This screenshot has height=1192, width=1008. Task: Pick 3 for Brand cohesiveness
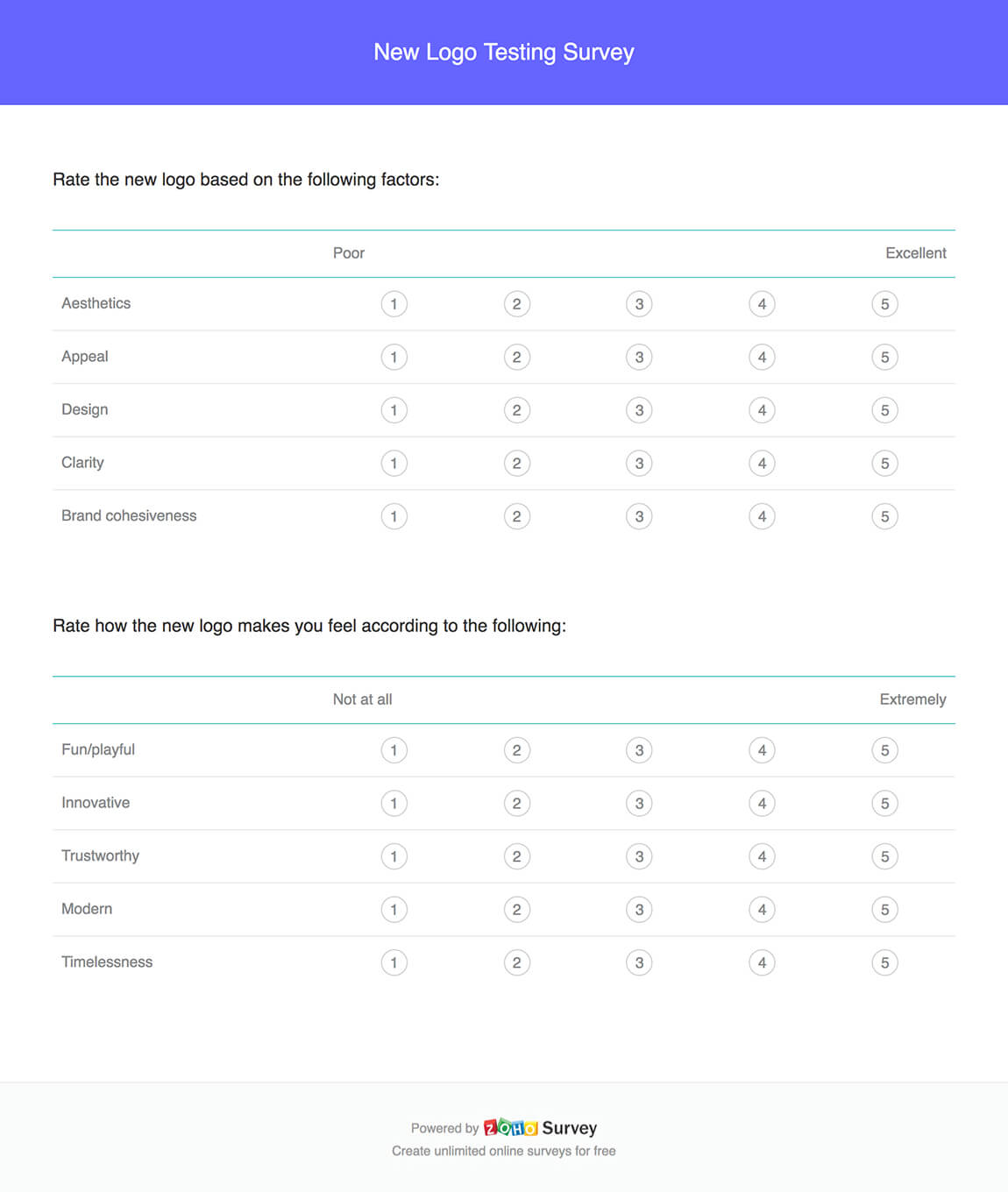coord(639,516)
